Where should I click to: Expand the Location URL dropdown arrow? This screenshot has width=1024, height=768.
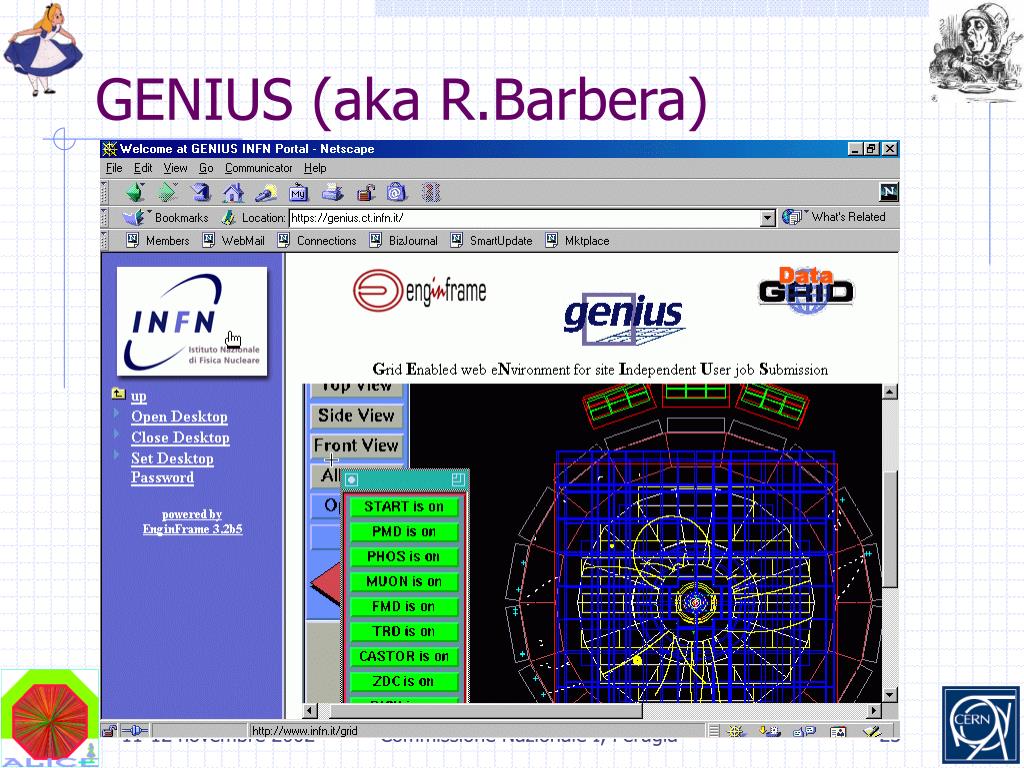(x=768, y=217)
